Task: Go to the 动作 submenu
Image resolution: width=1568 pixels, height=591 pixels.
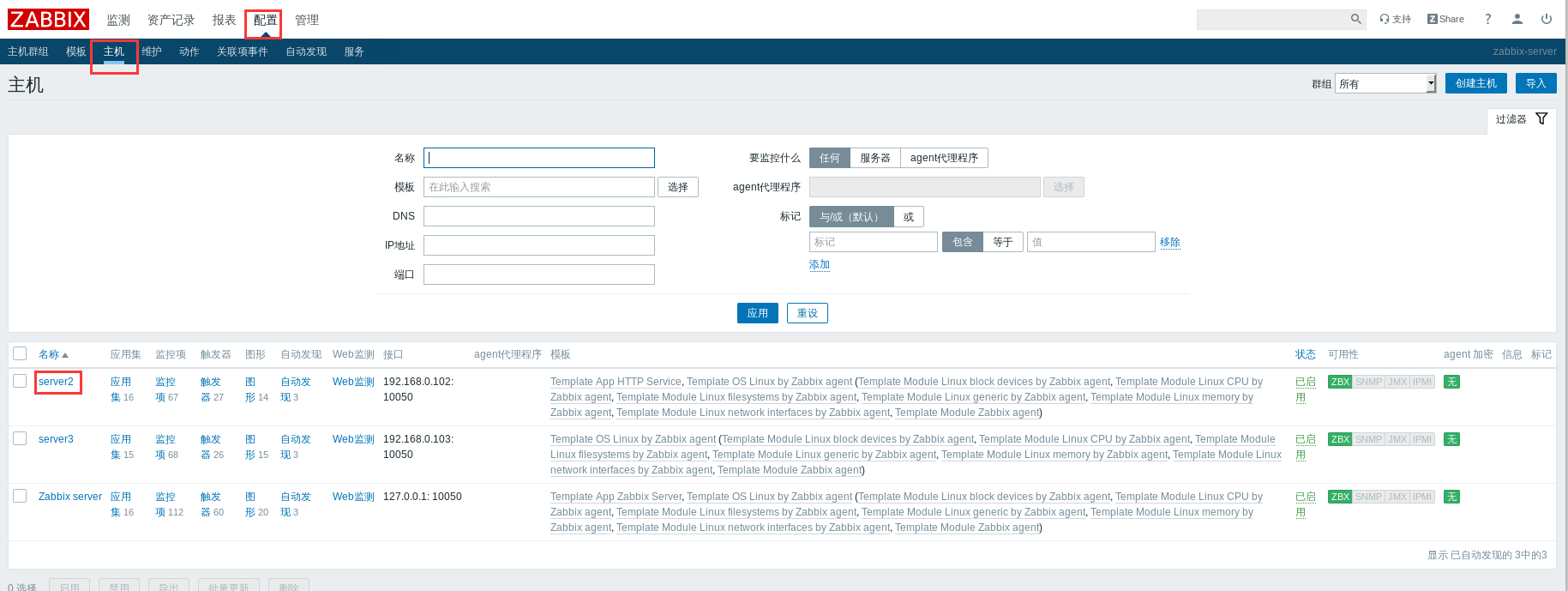Action: tap(189, 51)
